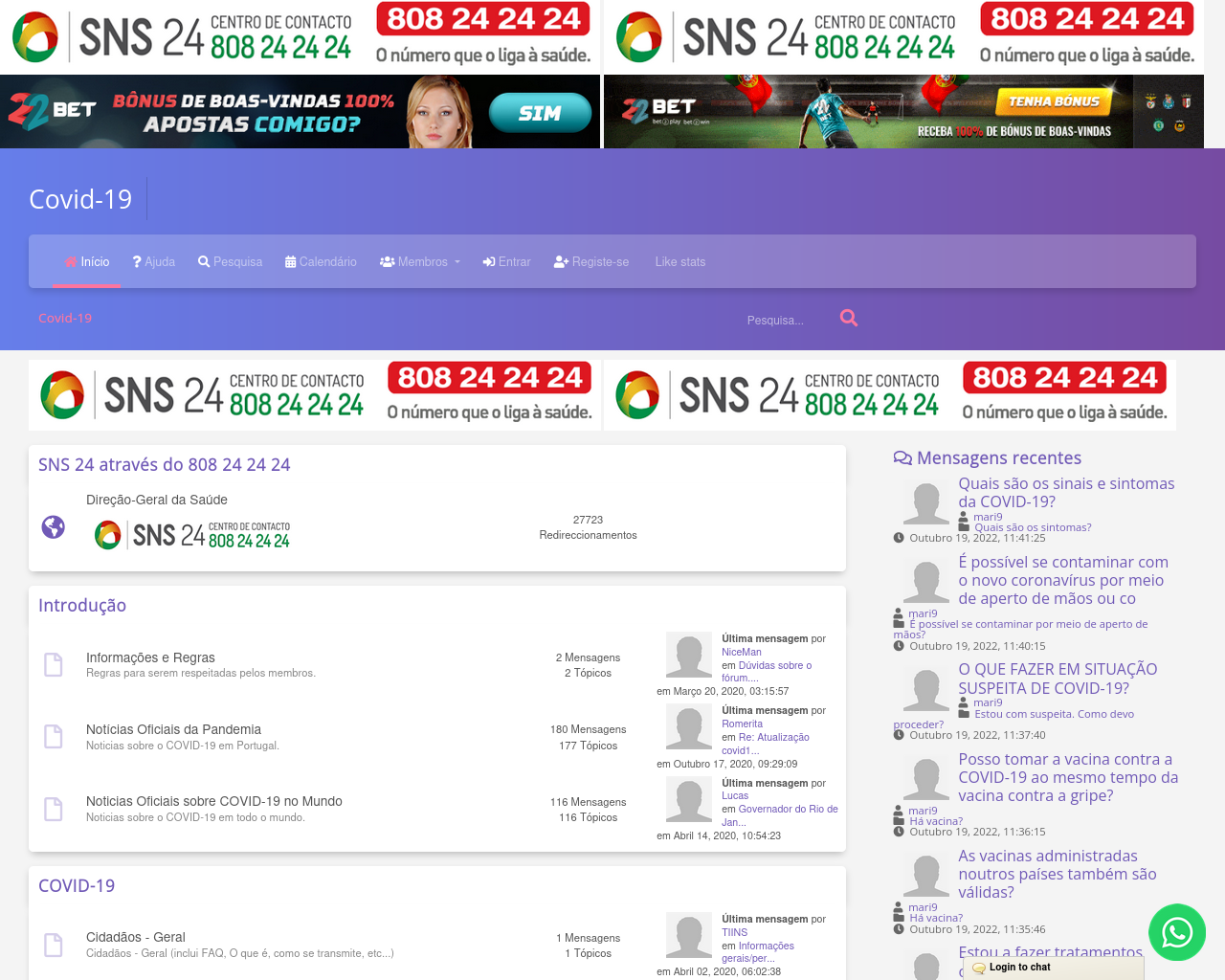1225x980 pixels.
Task: Open the 'Governador do Rio de Jan...' post
Action: pyautogui.click(x=780, y=815)
